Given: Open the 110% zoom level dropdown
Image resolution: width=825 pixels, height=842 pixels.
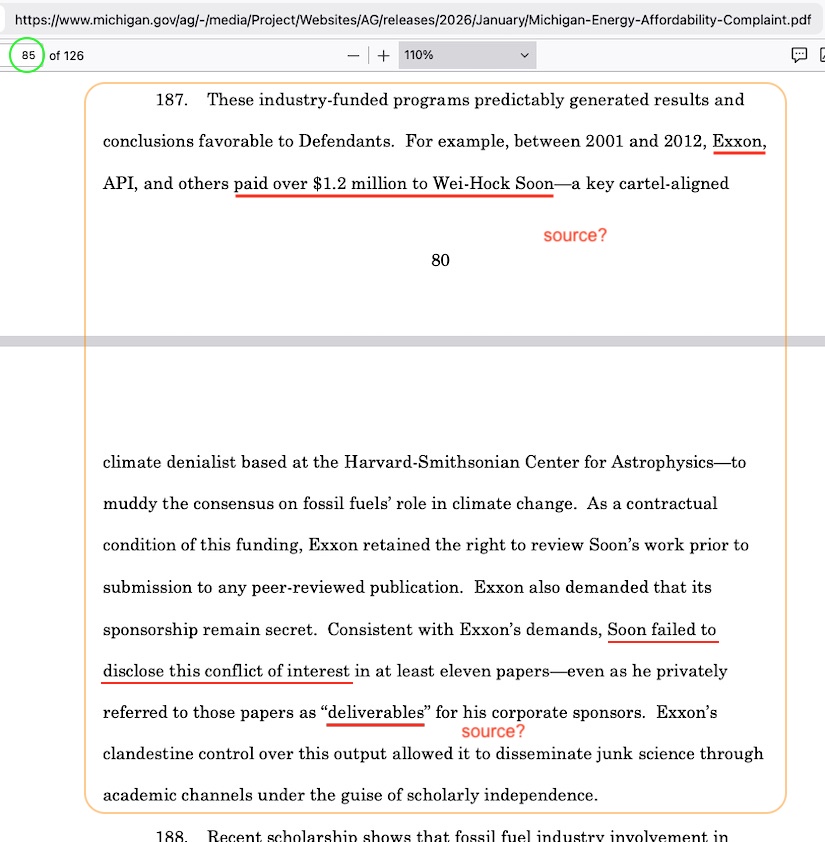Looking at the screenshot, I should (467, 56).
